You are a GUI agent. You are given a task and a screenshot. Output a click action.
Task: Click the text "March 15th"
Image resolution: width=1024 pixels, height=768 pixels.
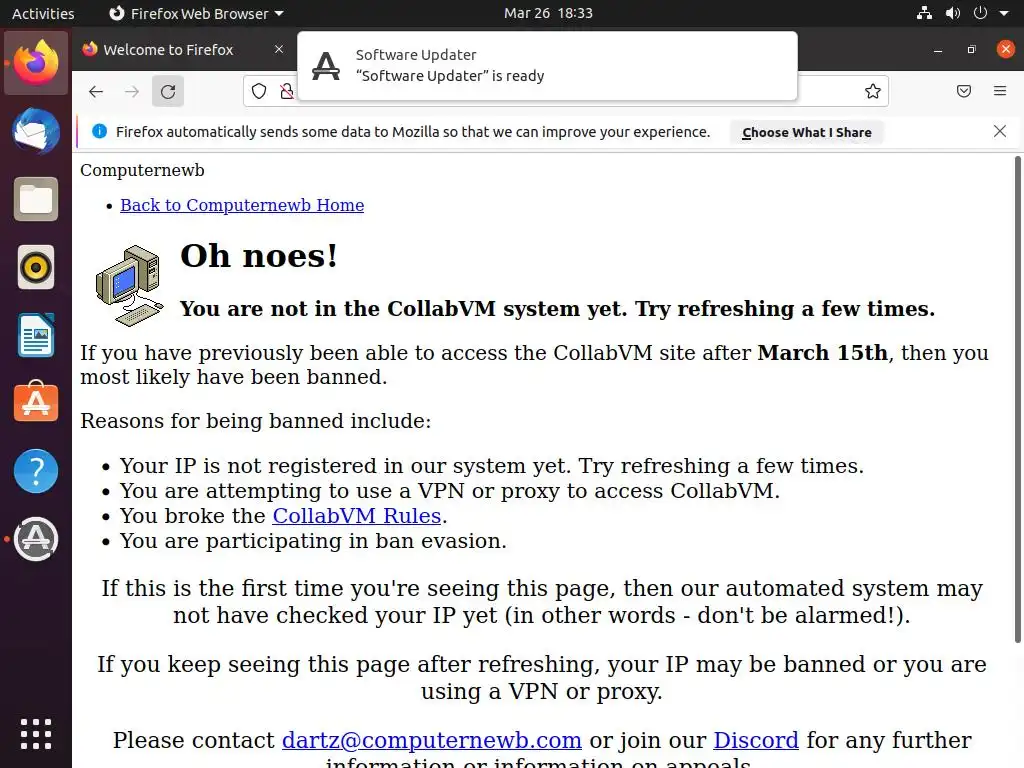pos(823,353)
